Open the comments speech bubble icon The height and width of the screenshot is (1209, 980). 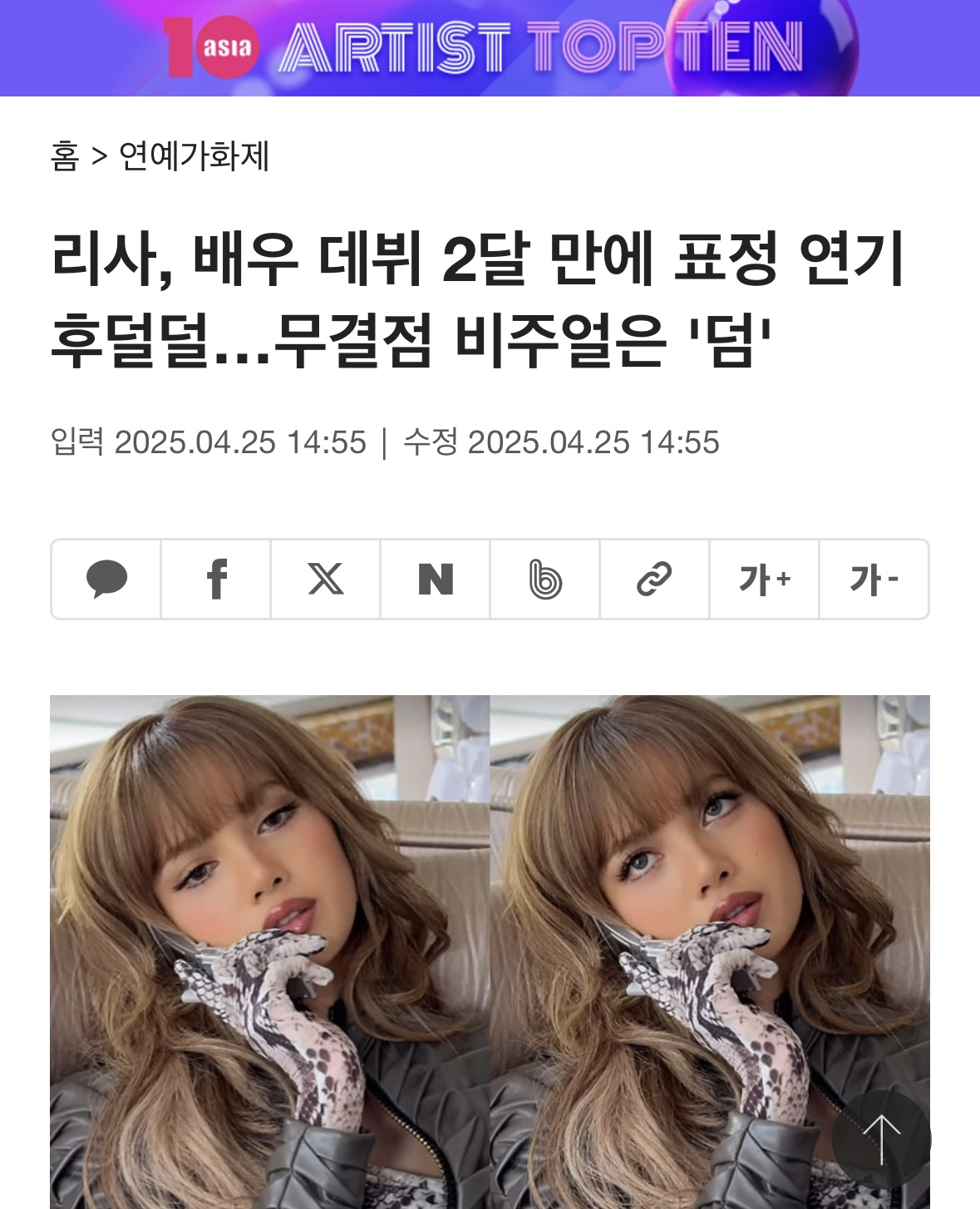coord(106,580)
